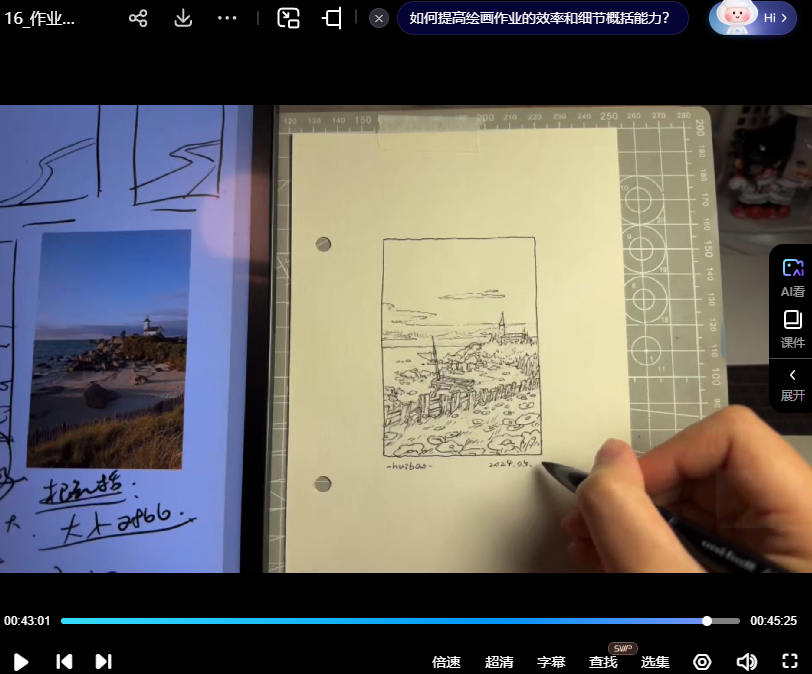
Task: Open the hexagon player settings icon
Action: coord(702,661)
